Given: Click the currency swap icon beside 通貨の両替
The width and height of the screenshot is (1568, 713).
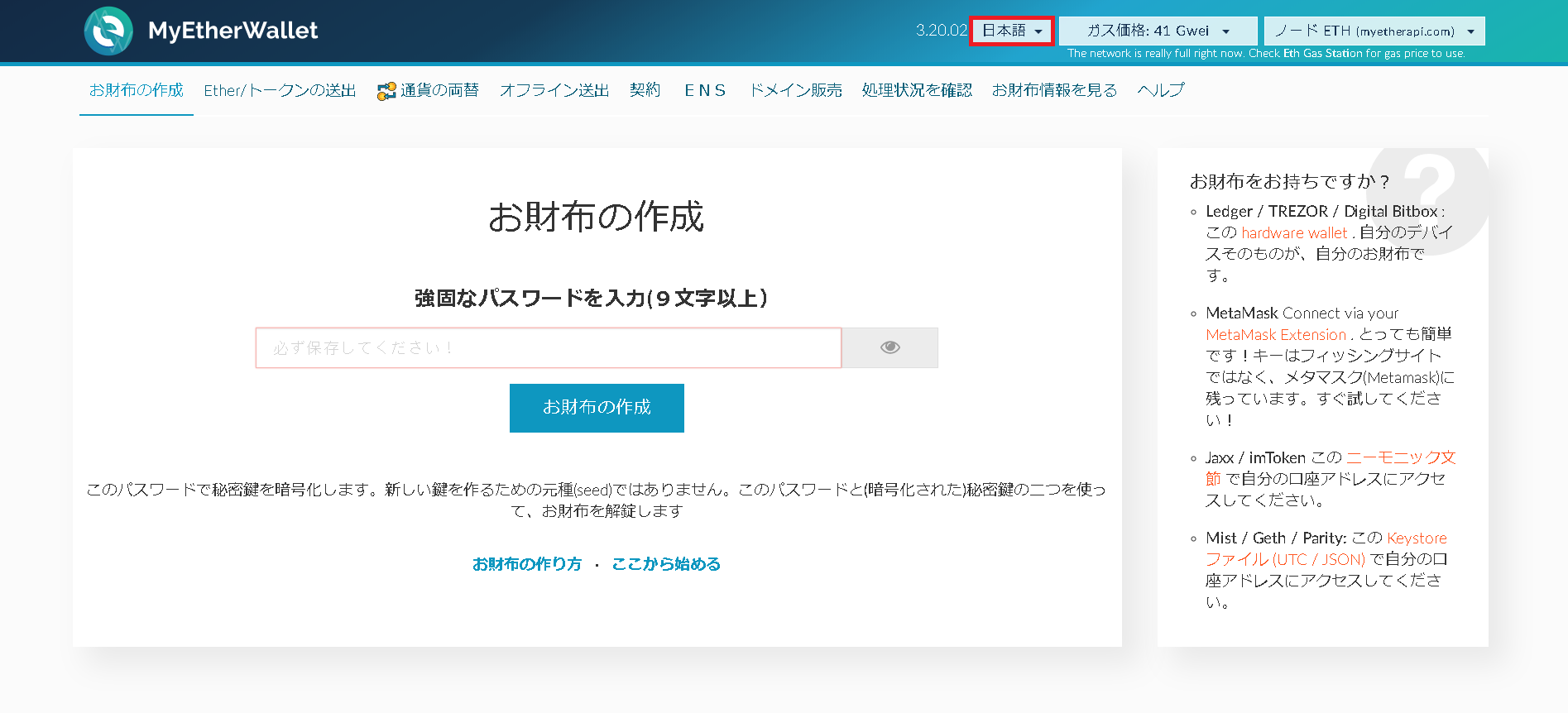Looking at the screenshot, I should tap(386, 91).
